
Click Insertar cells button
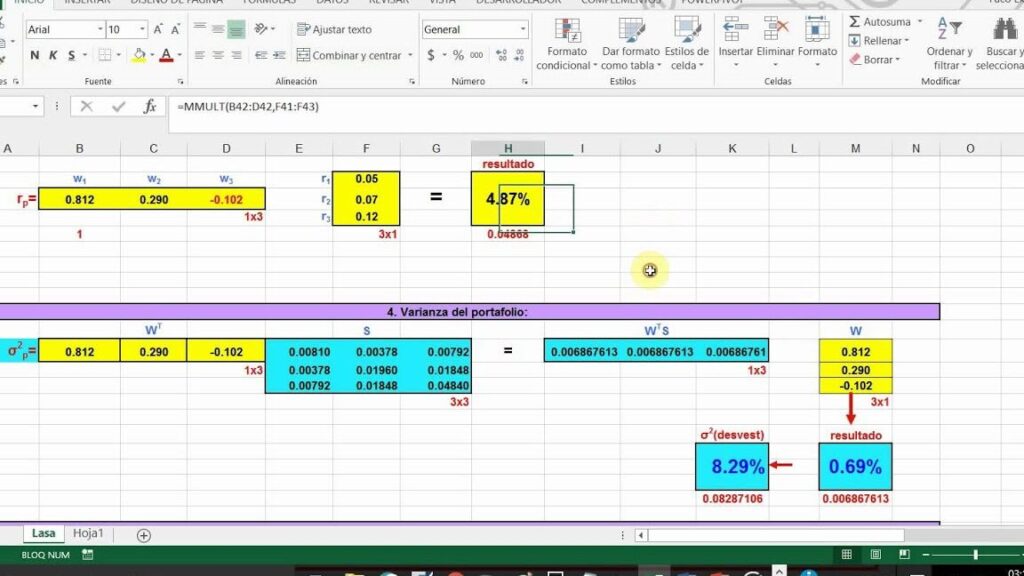click(x=735, y=44)
